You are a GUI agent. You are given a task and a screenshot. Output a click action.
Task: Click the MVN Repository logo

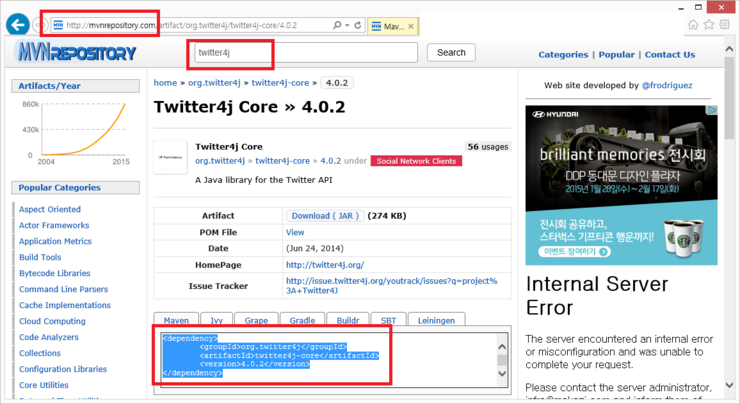(x=76, y=53)
